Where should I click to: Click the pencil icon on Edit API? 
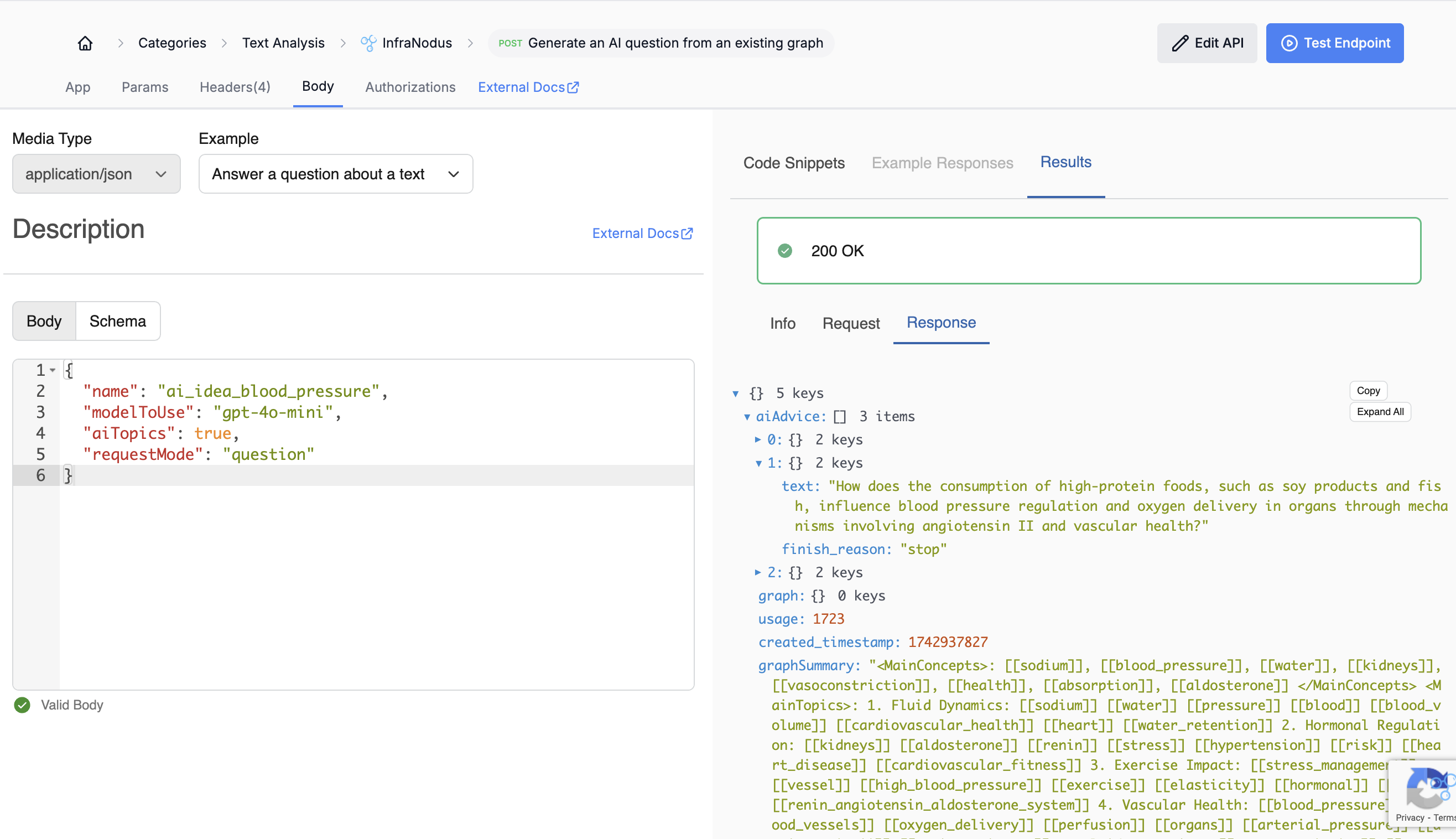[x=1179, y=43]
